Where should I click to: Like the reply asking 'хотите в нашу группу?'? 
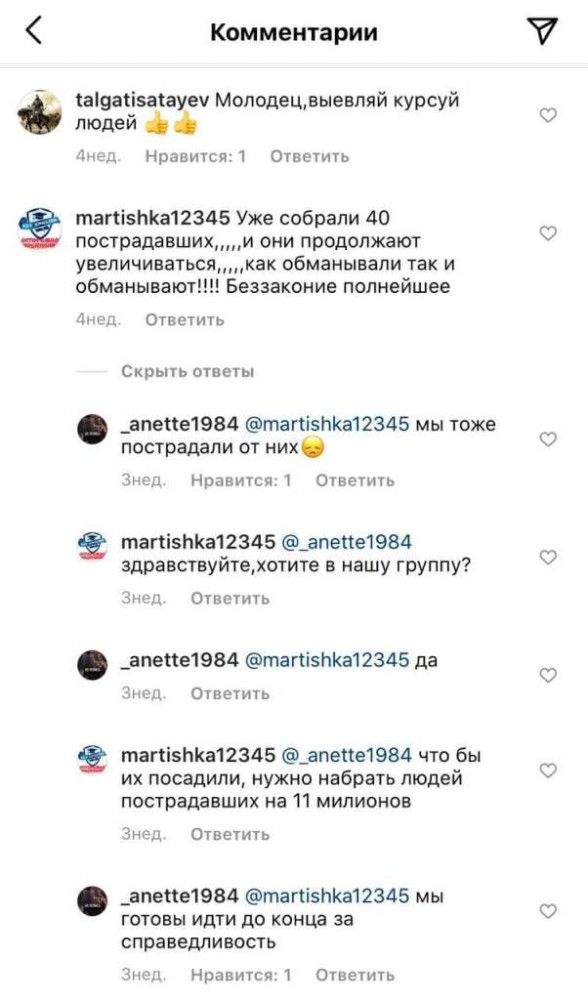548,557
